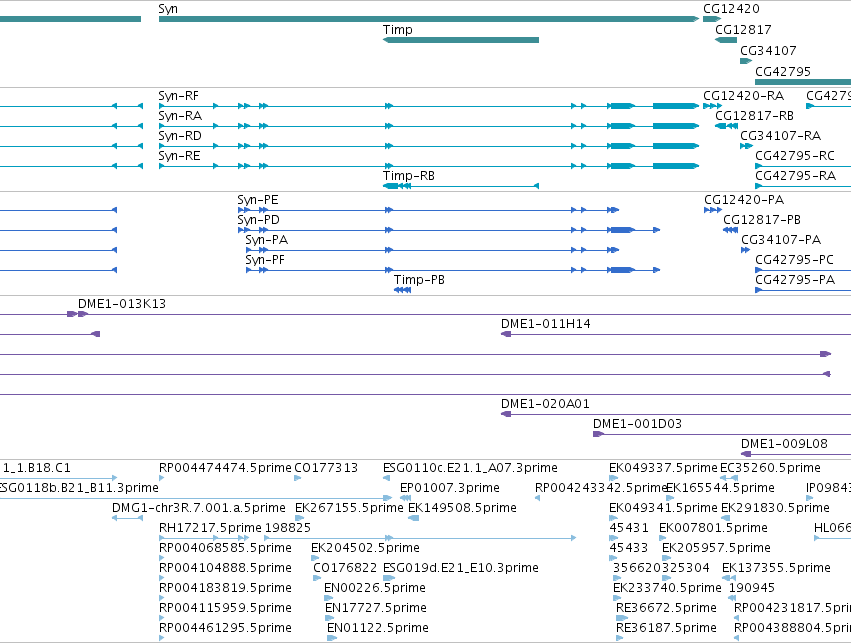The image size is (851, 643).
Task: Select the EN01122.5prime EST label
Action: pos(378,628)
